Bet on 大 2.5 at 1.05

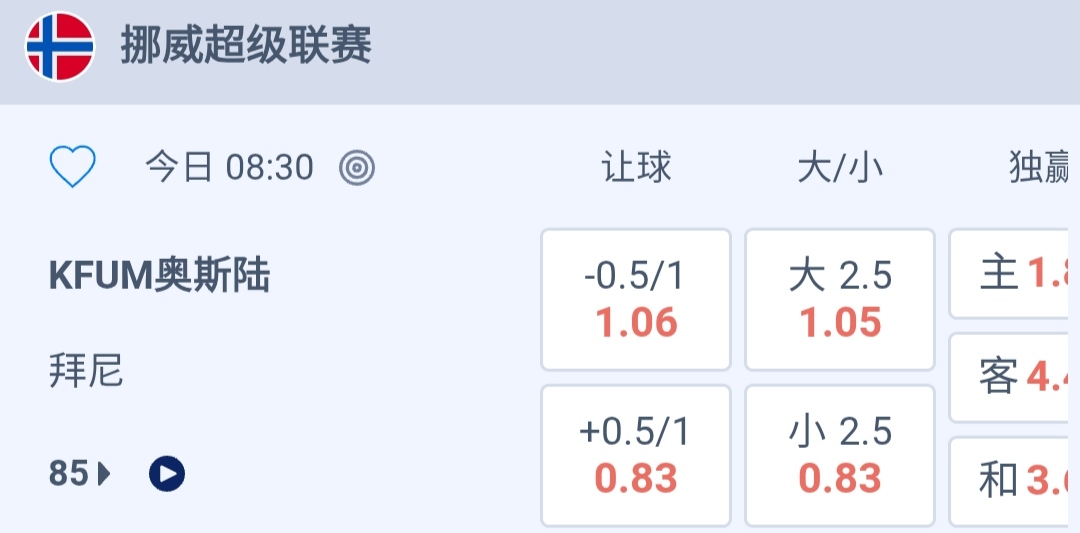point(840,300)
